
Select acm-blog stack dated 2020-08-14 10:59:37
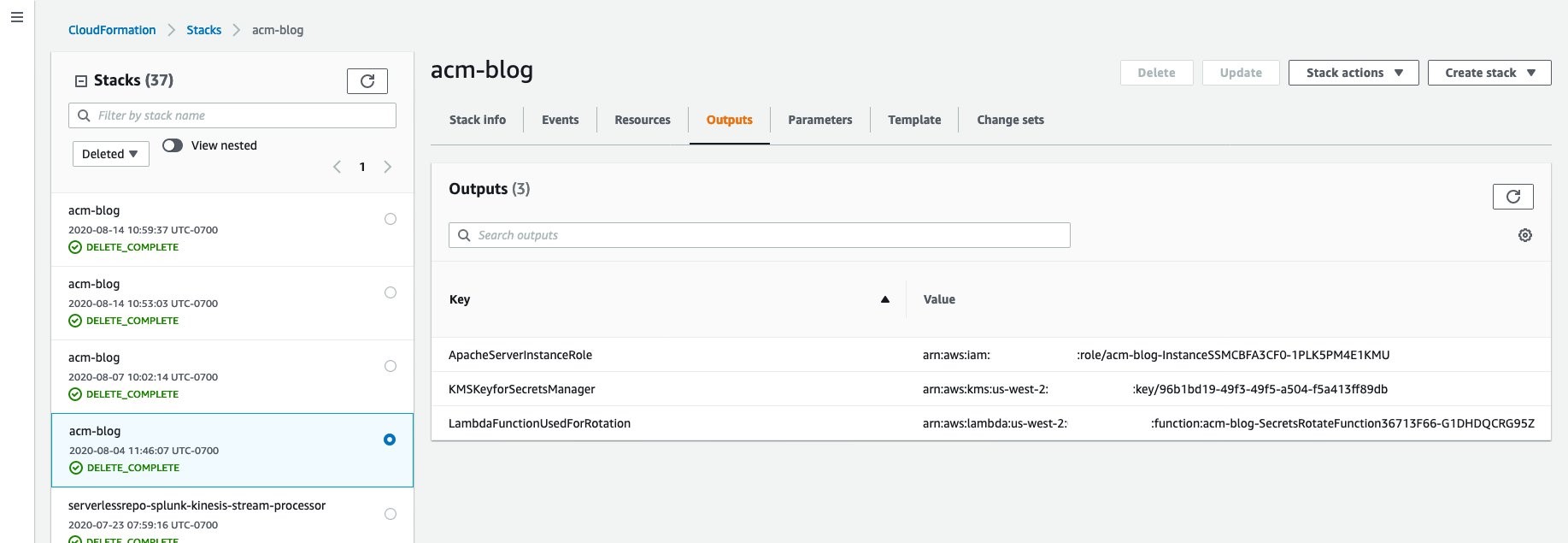tap(391, 219)
